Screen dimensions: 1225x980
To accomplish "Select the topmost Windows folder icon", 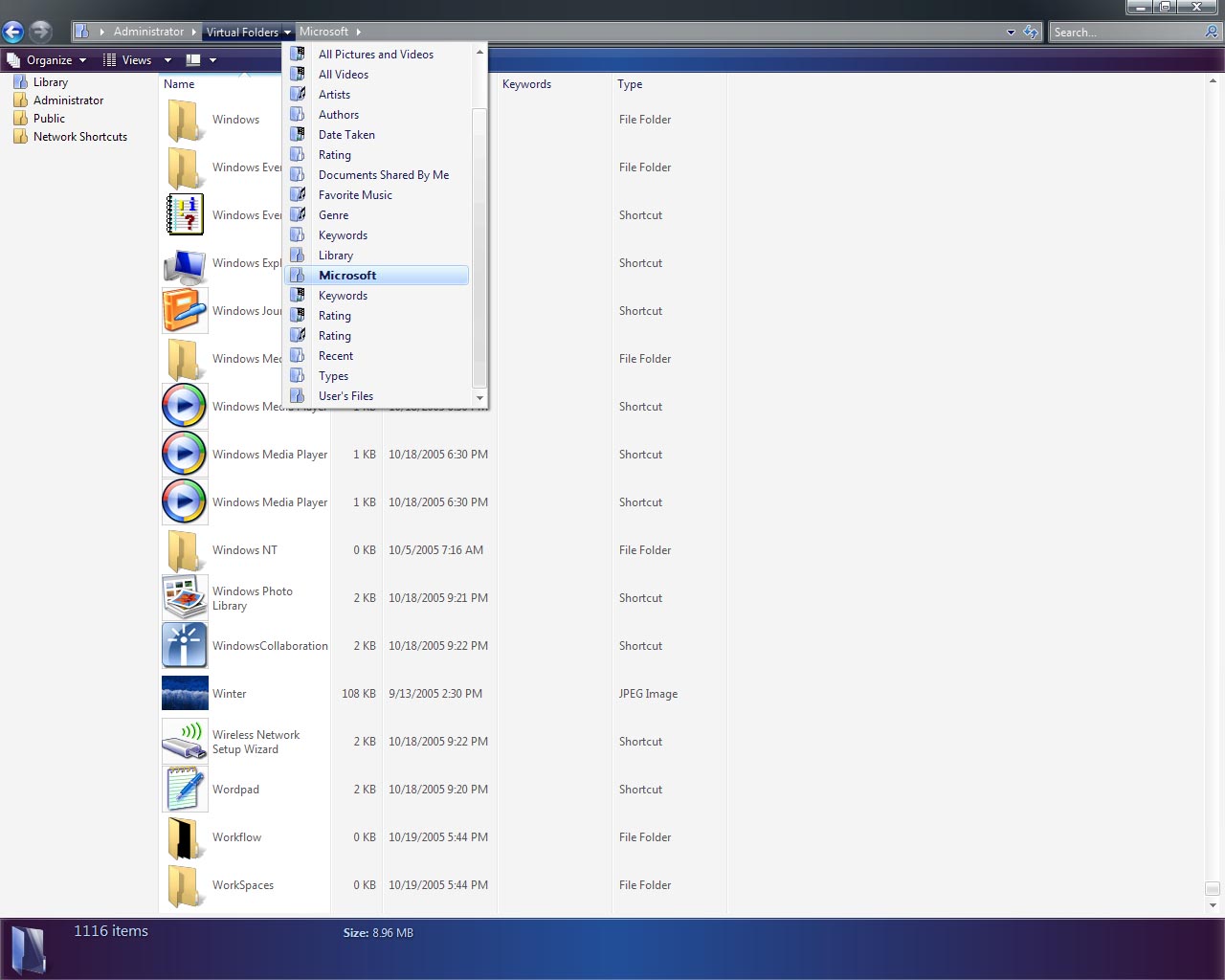I will 185,120.
